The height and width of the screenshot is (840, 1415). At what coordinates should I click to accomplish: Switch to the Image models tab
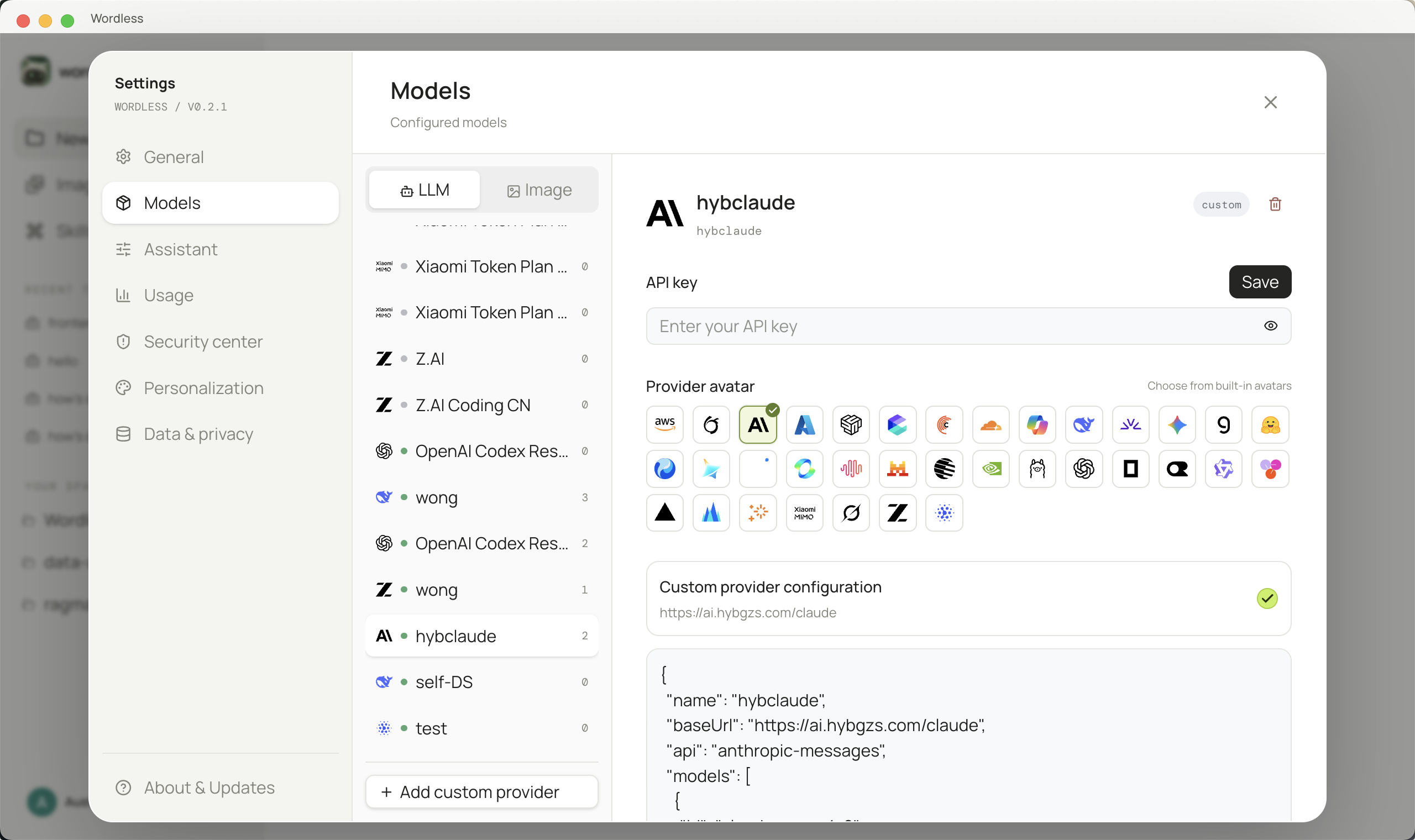click(539, 190)
